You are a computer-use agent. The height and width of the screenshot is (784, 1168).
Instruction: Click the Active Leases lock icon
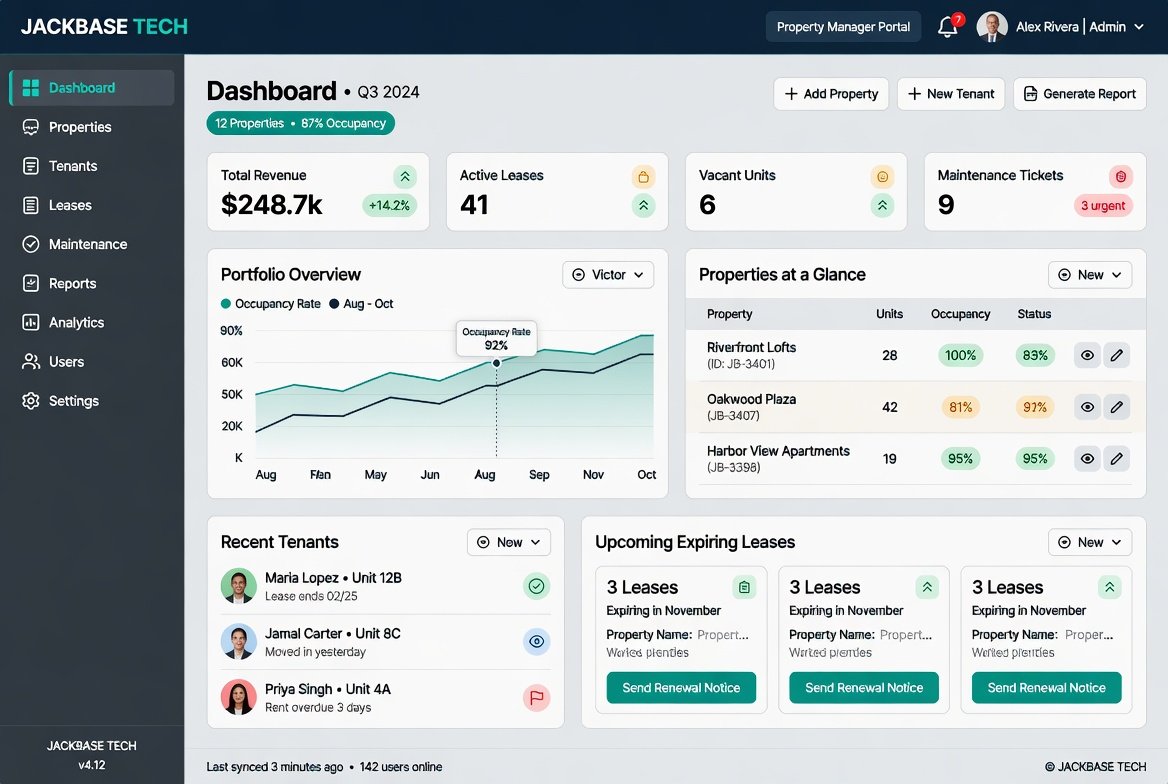pyautogui.click(x=643, y=177)
